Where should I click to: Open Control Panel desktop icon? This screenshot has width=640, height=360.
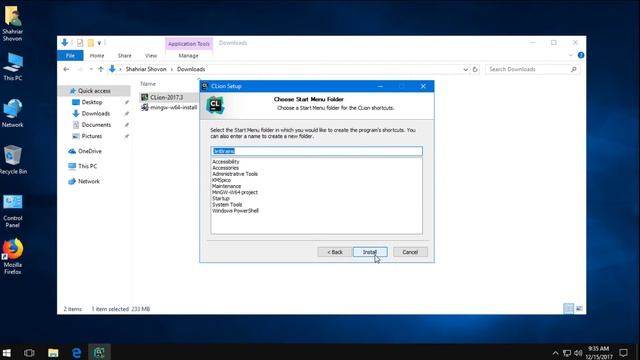13,211
